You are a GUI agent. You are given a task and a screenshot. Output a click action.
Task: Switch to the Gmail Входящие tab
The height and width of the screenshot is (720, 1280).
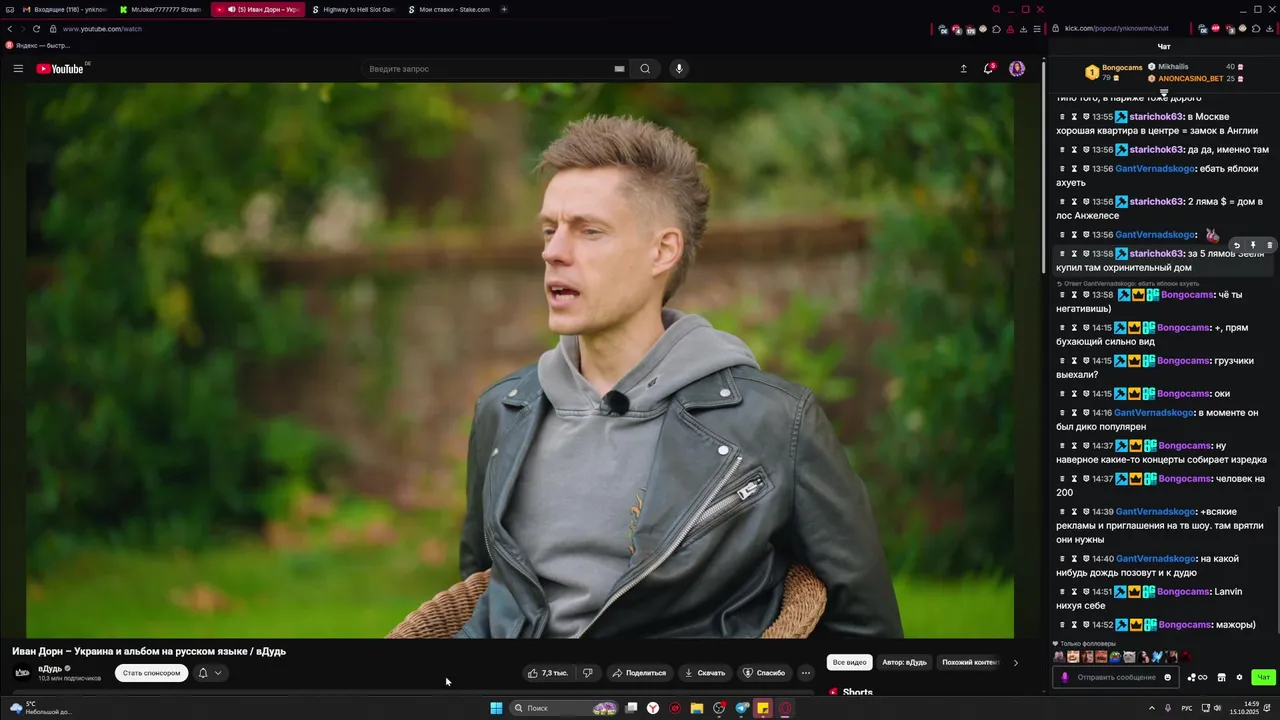(x=64, y=9)
